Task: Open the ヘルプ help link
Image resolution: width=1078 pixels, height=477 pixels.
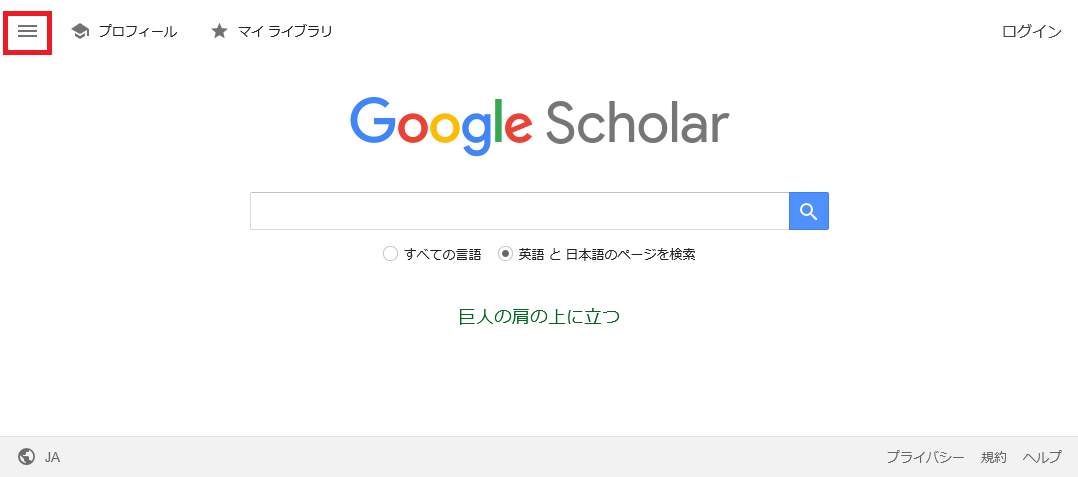Action: click(1042, 457)
